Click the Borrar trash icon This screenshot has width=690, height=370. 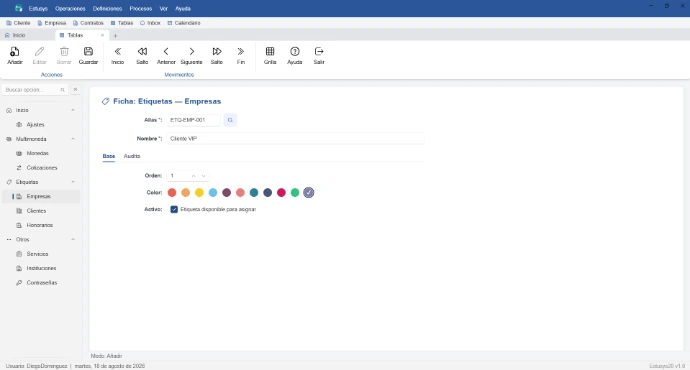click(64, 51)
